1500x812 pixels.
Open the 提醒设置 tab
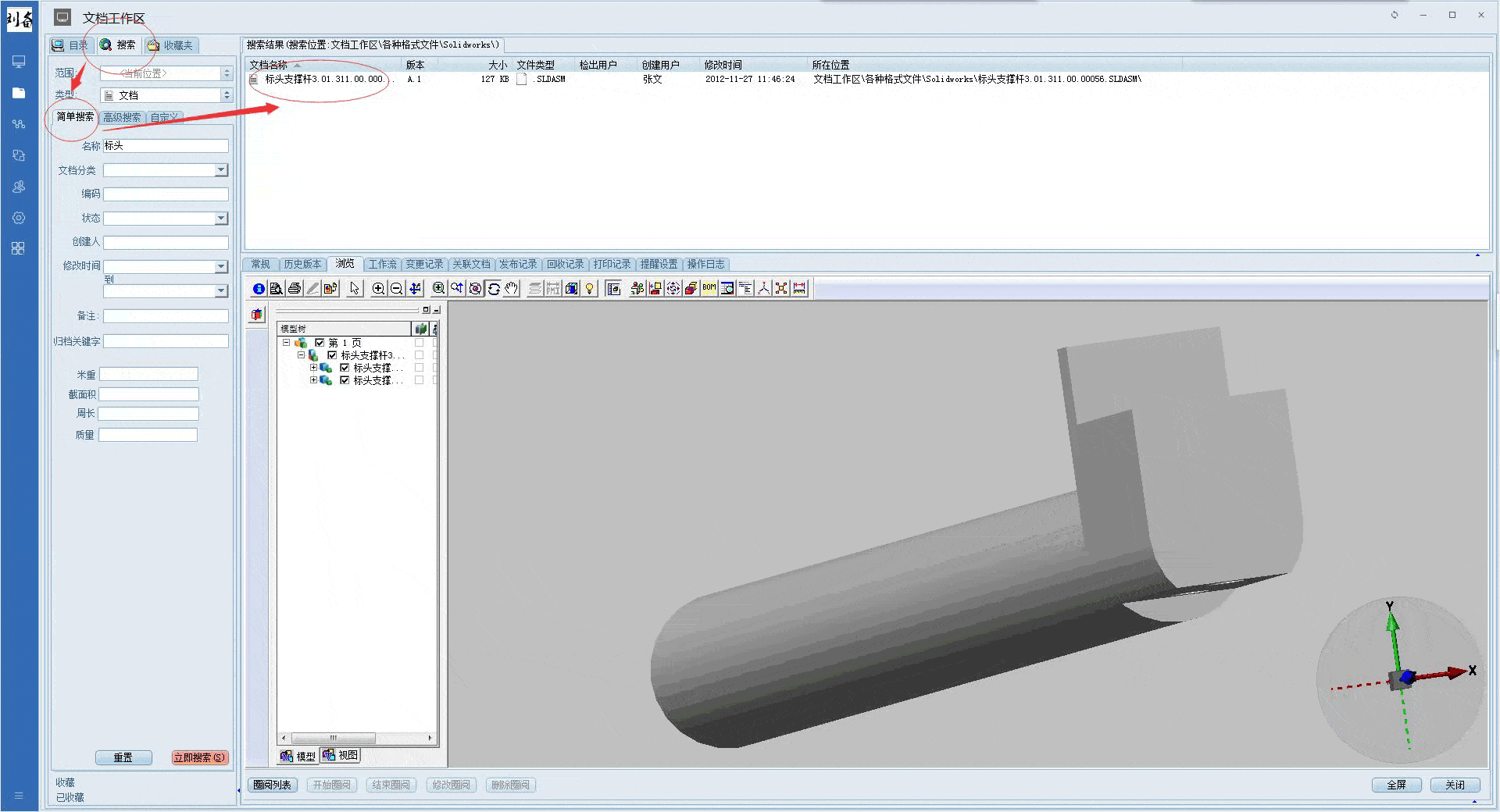pos(659,264)
